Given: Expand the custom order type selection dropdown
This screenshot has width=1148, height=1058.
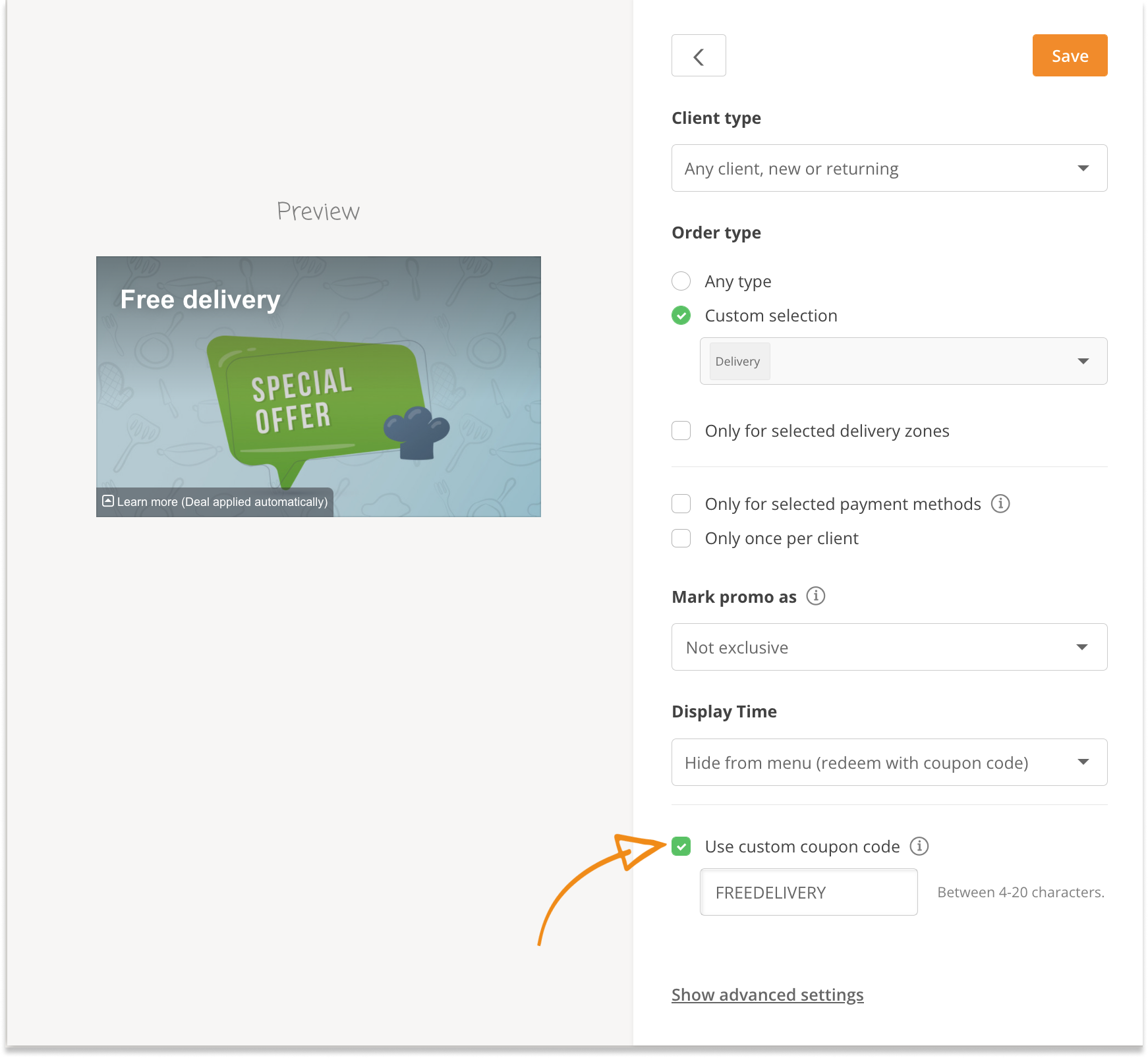Looking at the screenshot, I should [x=1083, y=361].
